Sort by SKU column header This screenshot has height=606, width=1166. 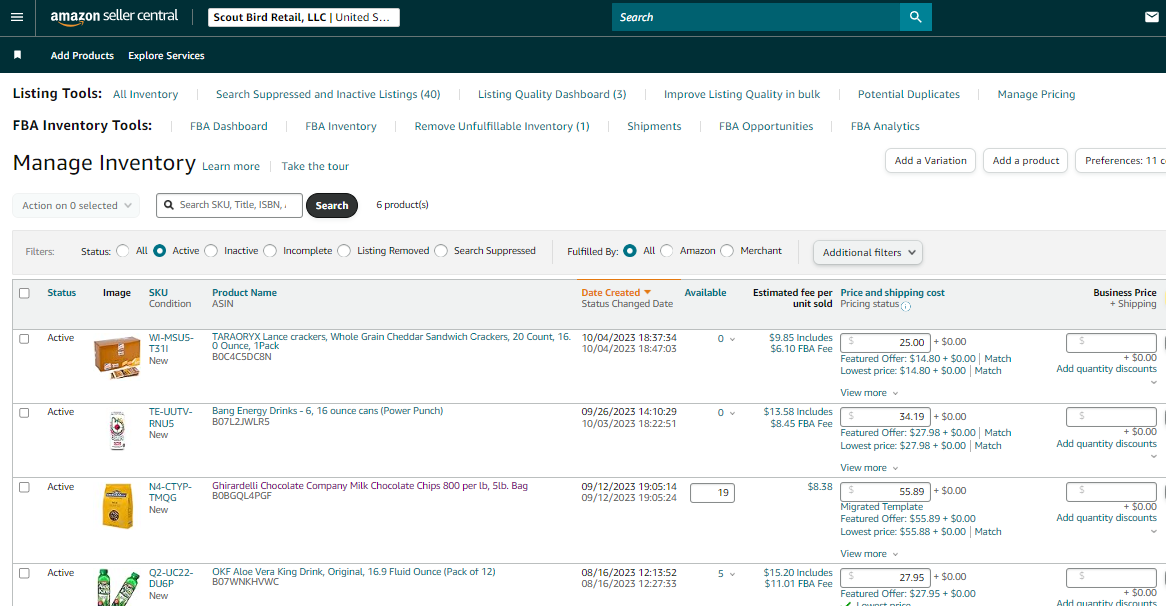pos(158,293)
